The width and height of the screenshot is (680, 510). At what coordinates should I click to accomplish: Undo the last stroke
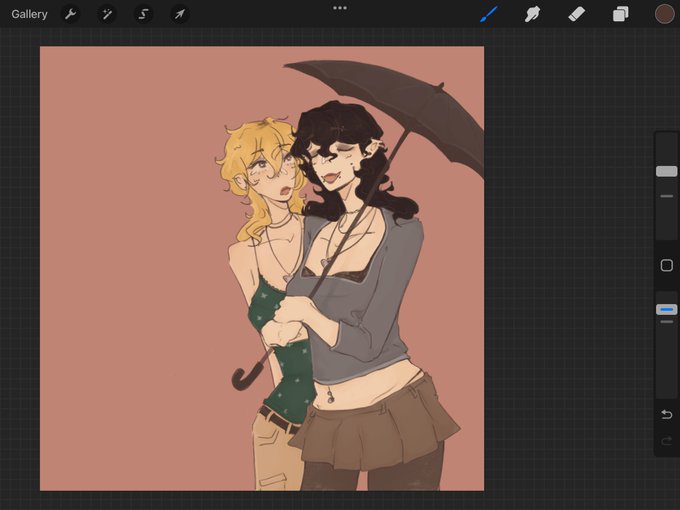pos(667,415)
